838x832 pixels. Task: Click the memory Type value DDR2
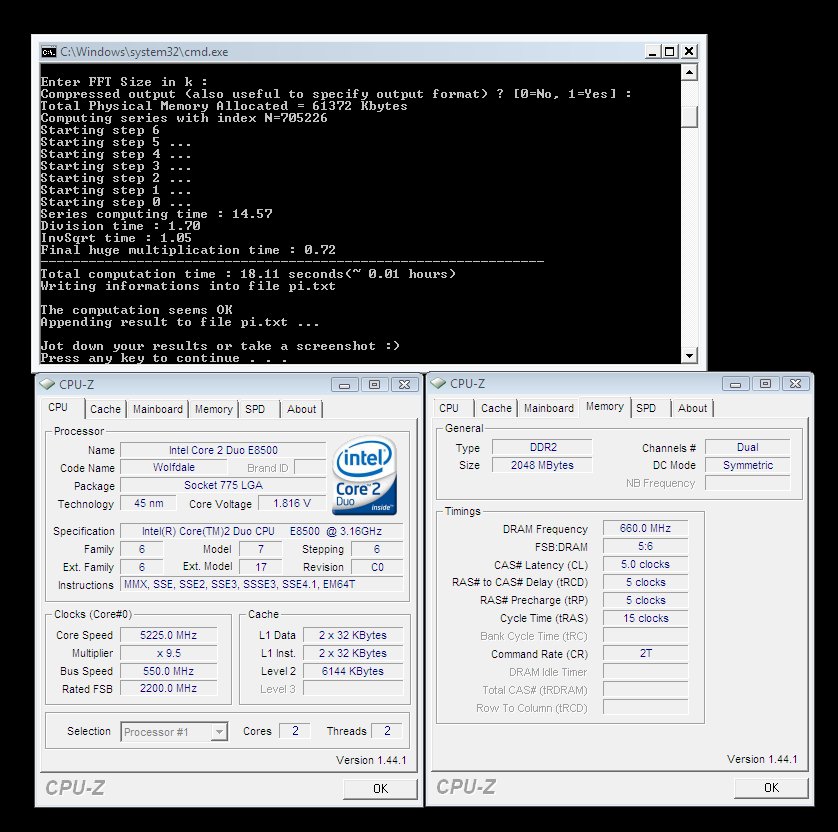click(542, 447)
